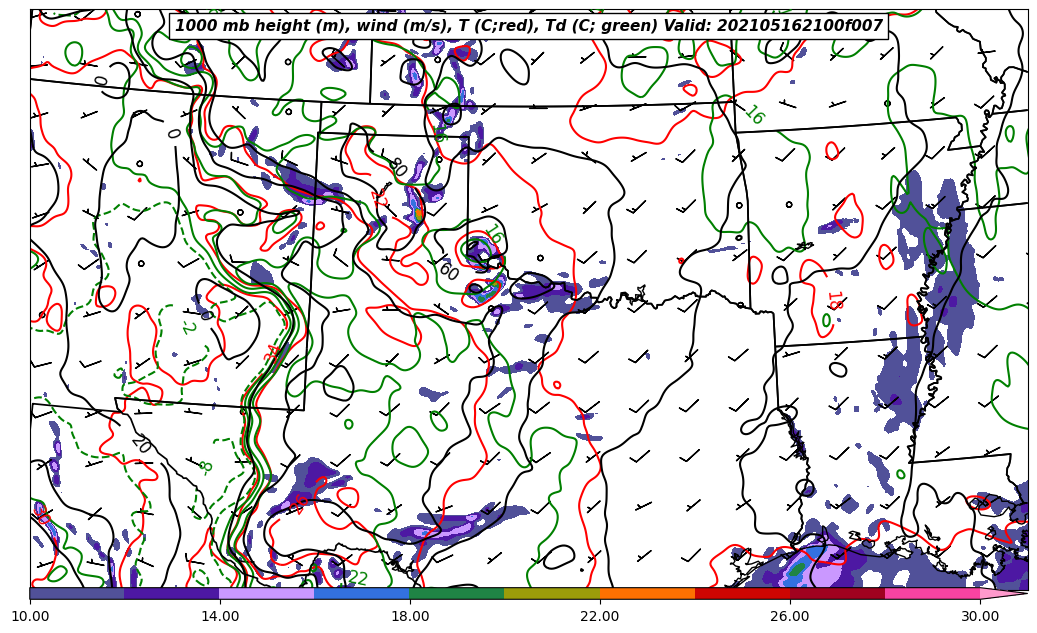Select the orange 22–24 colorbar segment
This screenshot has height=633, width=1037.
pyautogui.click(x=647, y=593)
